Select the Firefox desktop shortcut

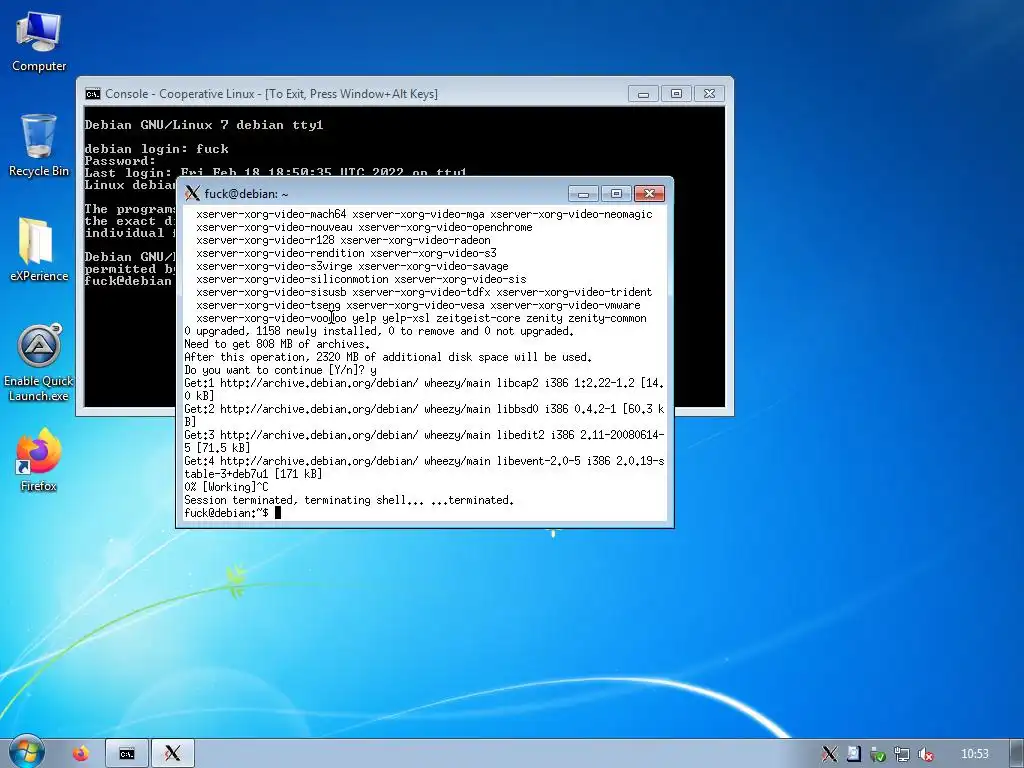(x=39, y=460)
